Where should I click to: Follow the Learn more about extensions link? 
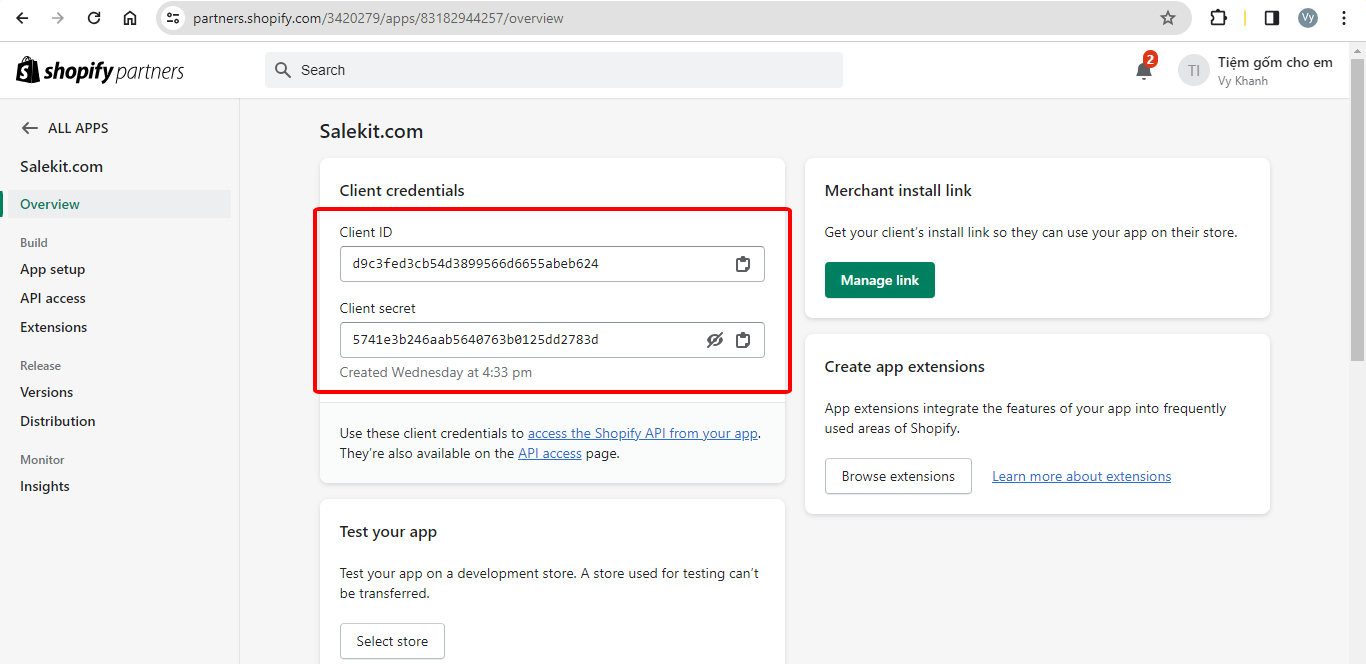click(x=1081, y=476)
